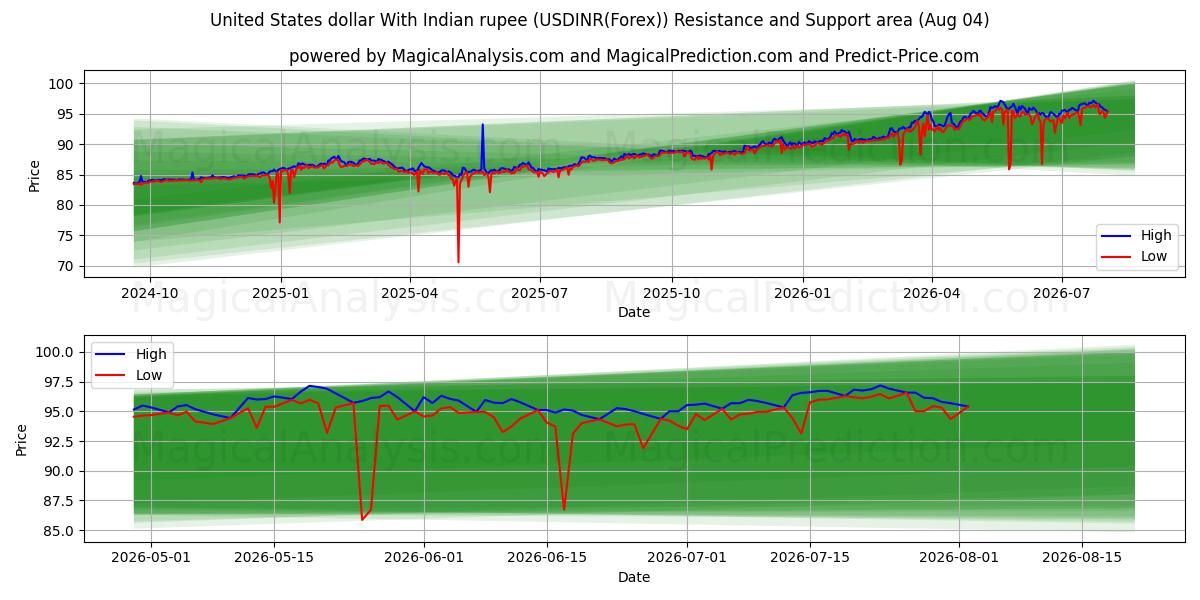Screen dimensions: 1200x600
Task: Click the 'Date' axis label under top chart
Action: [x=634, y=312]
